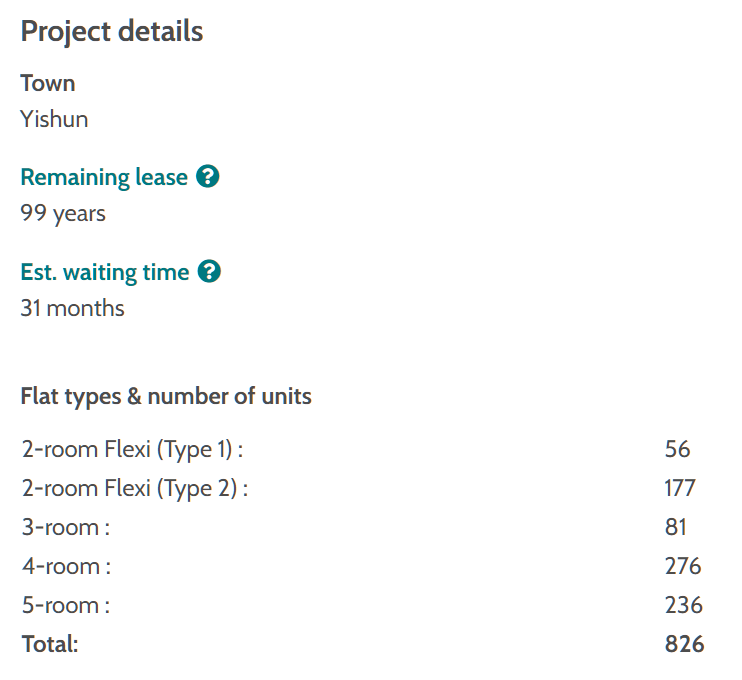Click the 31 months waiting time value
Image resolution: width=742 pixels, height=680 pixels.
point(73,308)
